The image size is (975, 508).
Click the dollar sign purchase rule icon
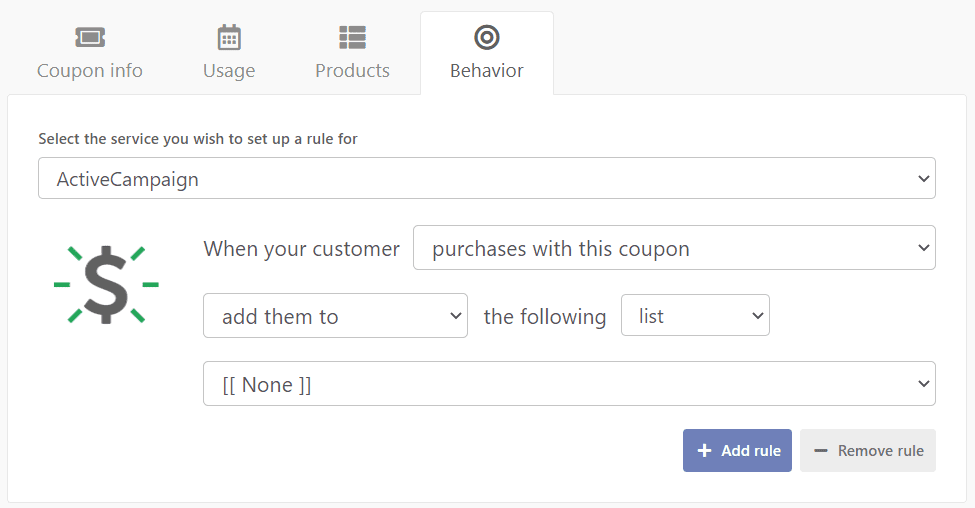pos(106,285)
